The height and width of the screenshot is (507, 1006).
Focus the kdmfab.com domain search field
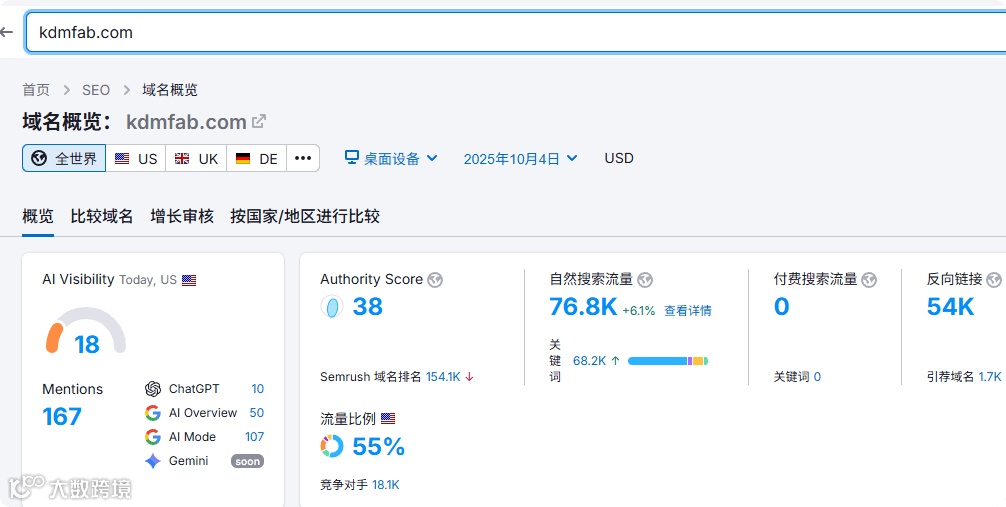coord(515,32)
